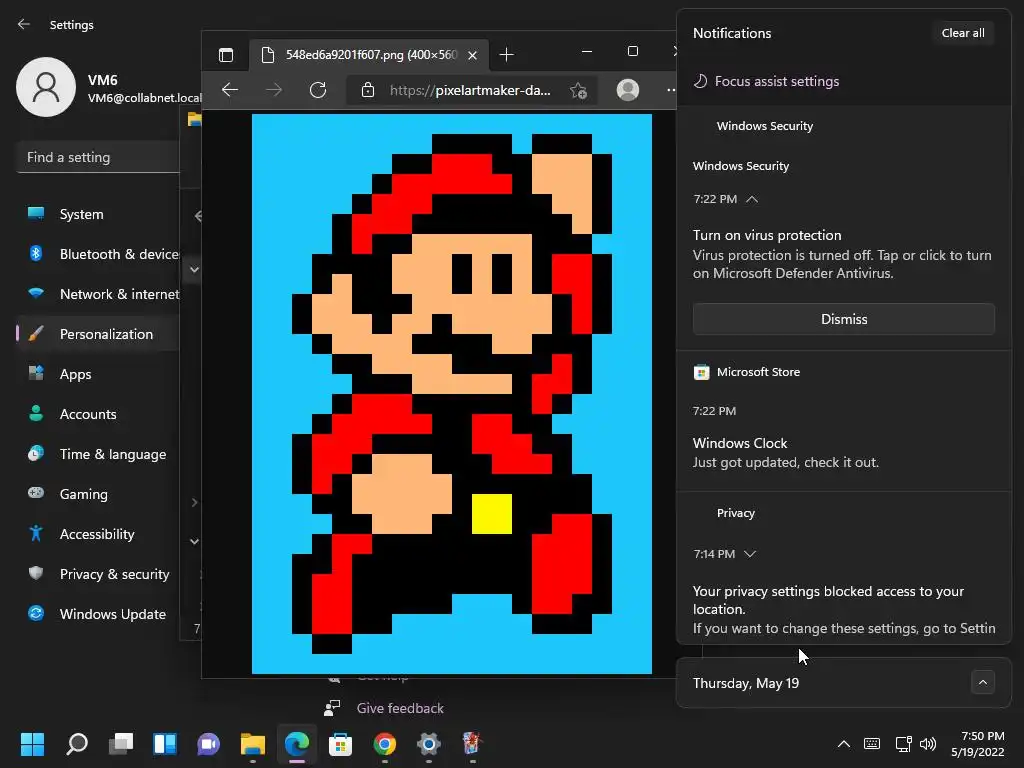Open network status tray icon
The height and width of the screenshot is (768, 1024).
pos(903,743)
